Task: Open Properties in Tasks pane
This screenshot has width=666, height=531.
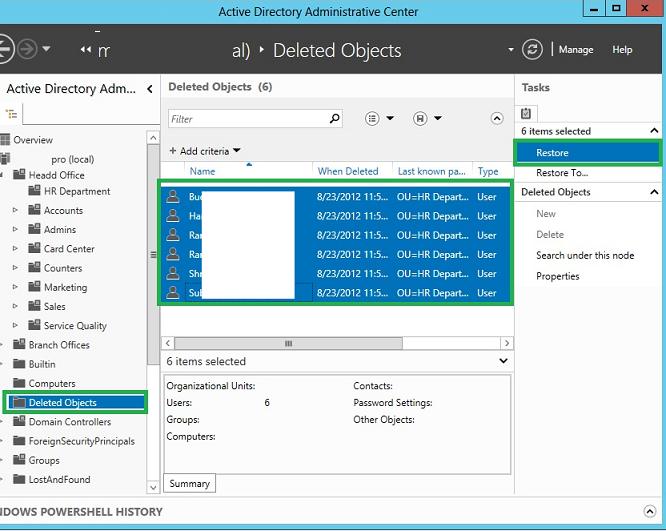Action: 558,276
